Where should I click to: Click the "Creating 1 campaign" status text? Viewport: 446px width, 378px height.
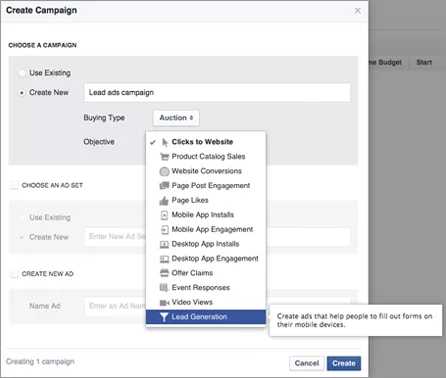(x=40, y=362)
